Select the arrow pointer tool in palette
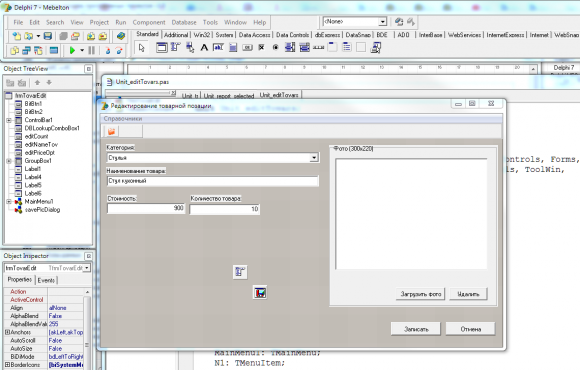 (x=141, y=47)
